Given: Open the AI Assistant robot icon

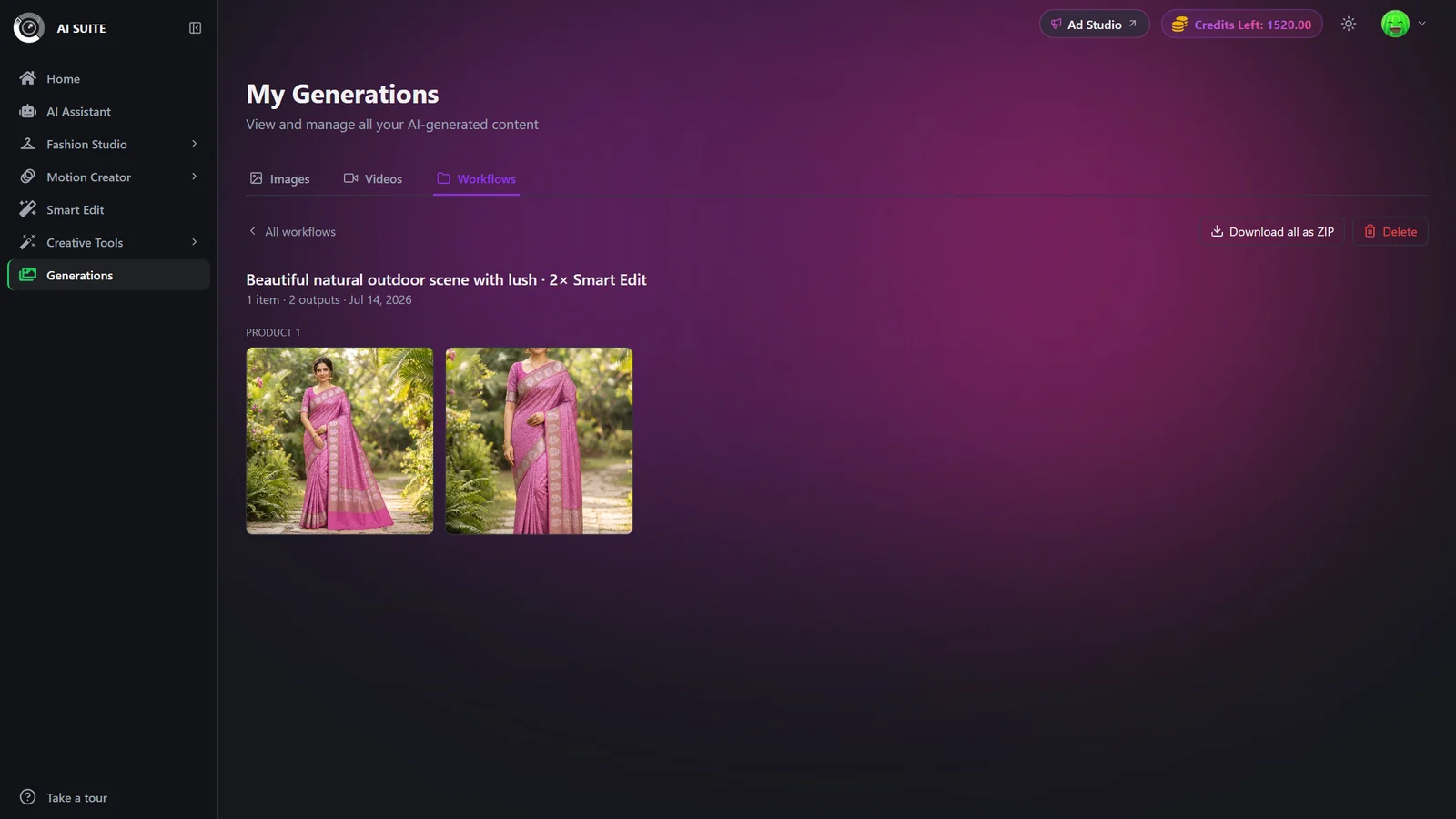Looking at the screenshot, I should 28,111.
